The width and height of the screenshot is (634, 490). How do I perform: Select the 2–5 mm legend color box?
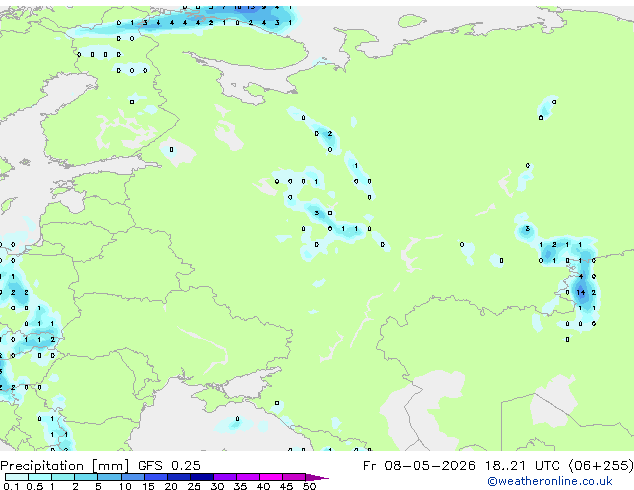(x=86, y=477)
